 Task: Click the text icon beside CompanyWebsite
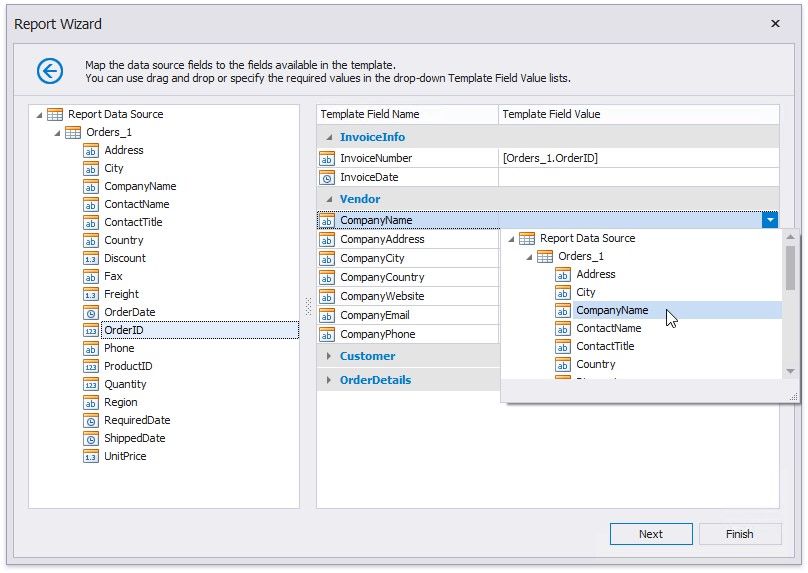tap(327, 296)
